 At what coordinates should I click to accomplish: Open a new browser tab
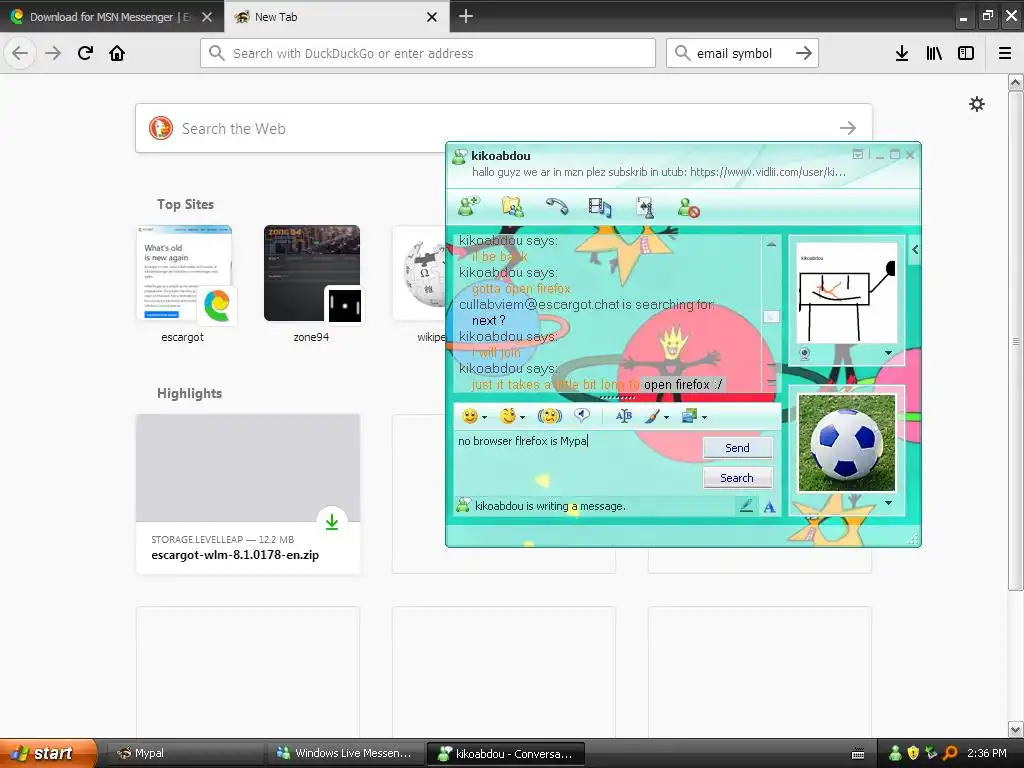[x=466, y=16]
